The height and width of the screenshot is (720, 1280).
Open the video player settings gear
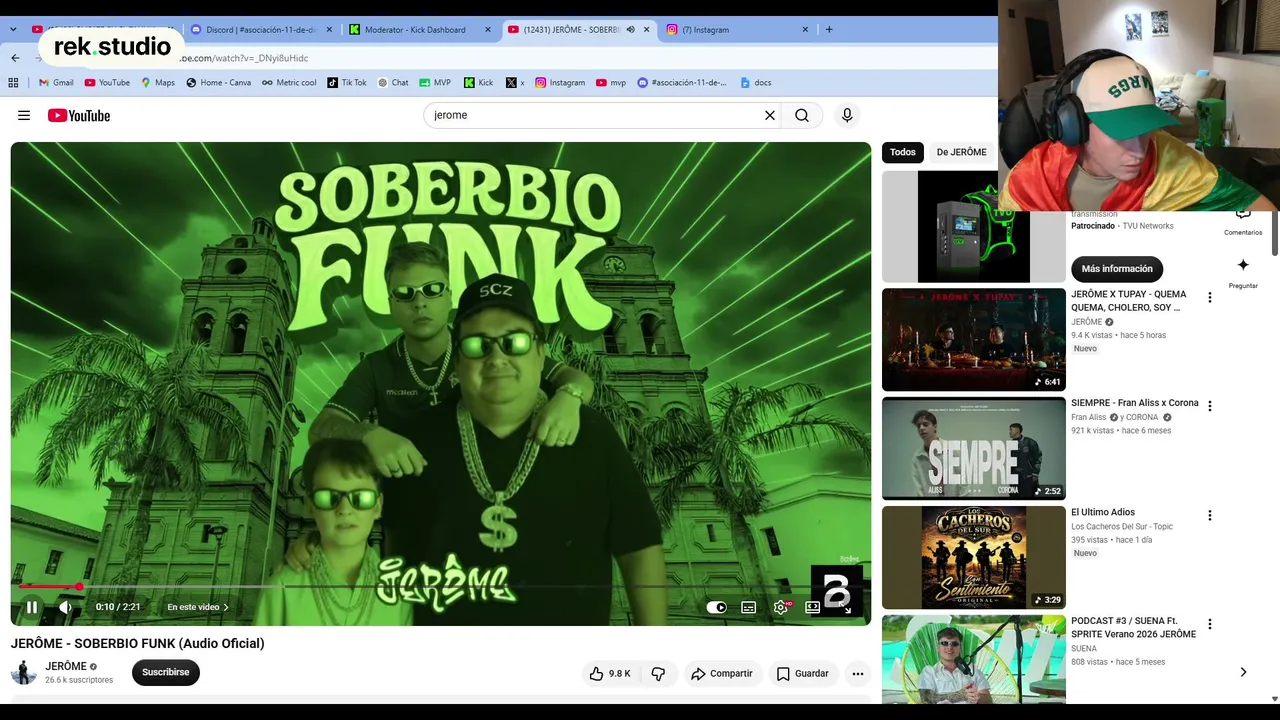(781, 607)
